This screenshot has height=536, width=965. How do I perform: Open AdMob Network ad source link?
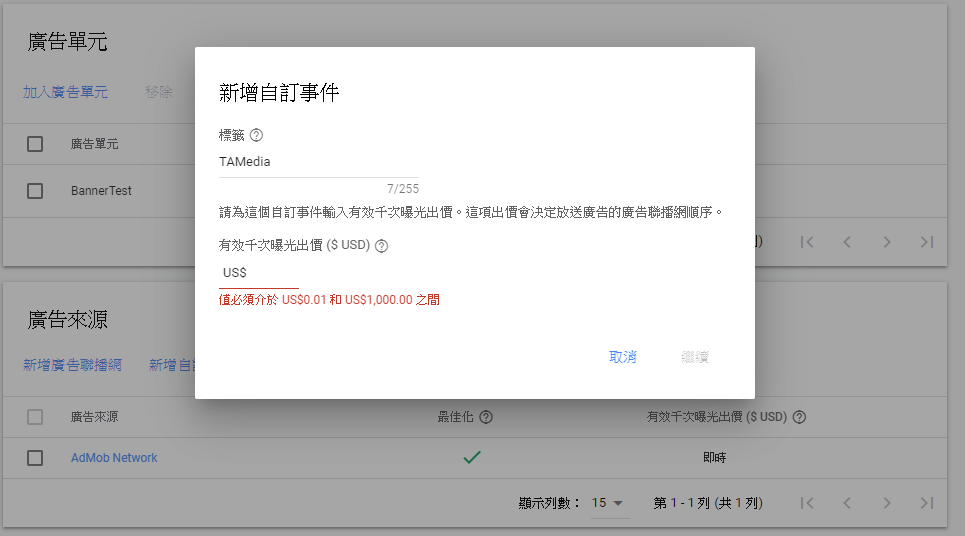[114, 458]
